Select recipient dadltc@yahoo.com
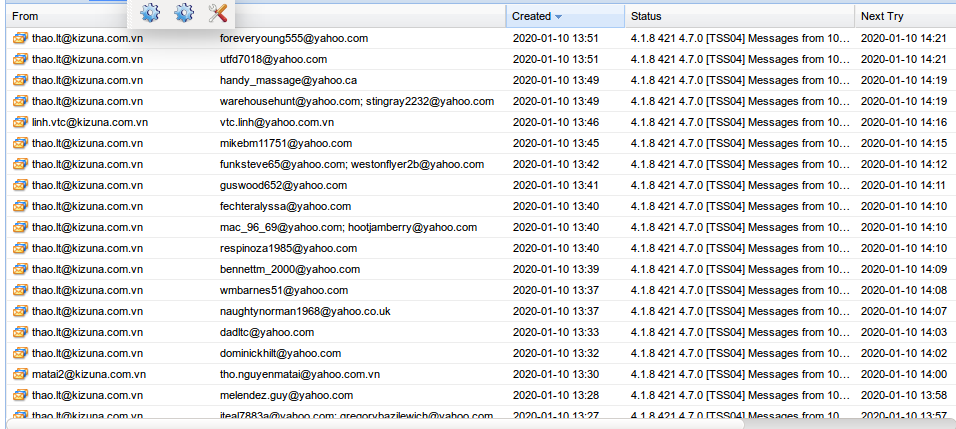The image size is (956, 429). click(267, 333)
